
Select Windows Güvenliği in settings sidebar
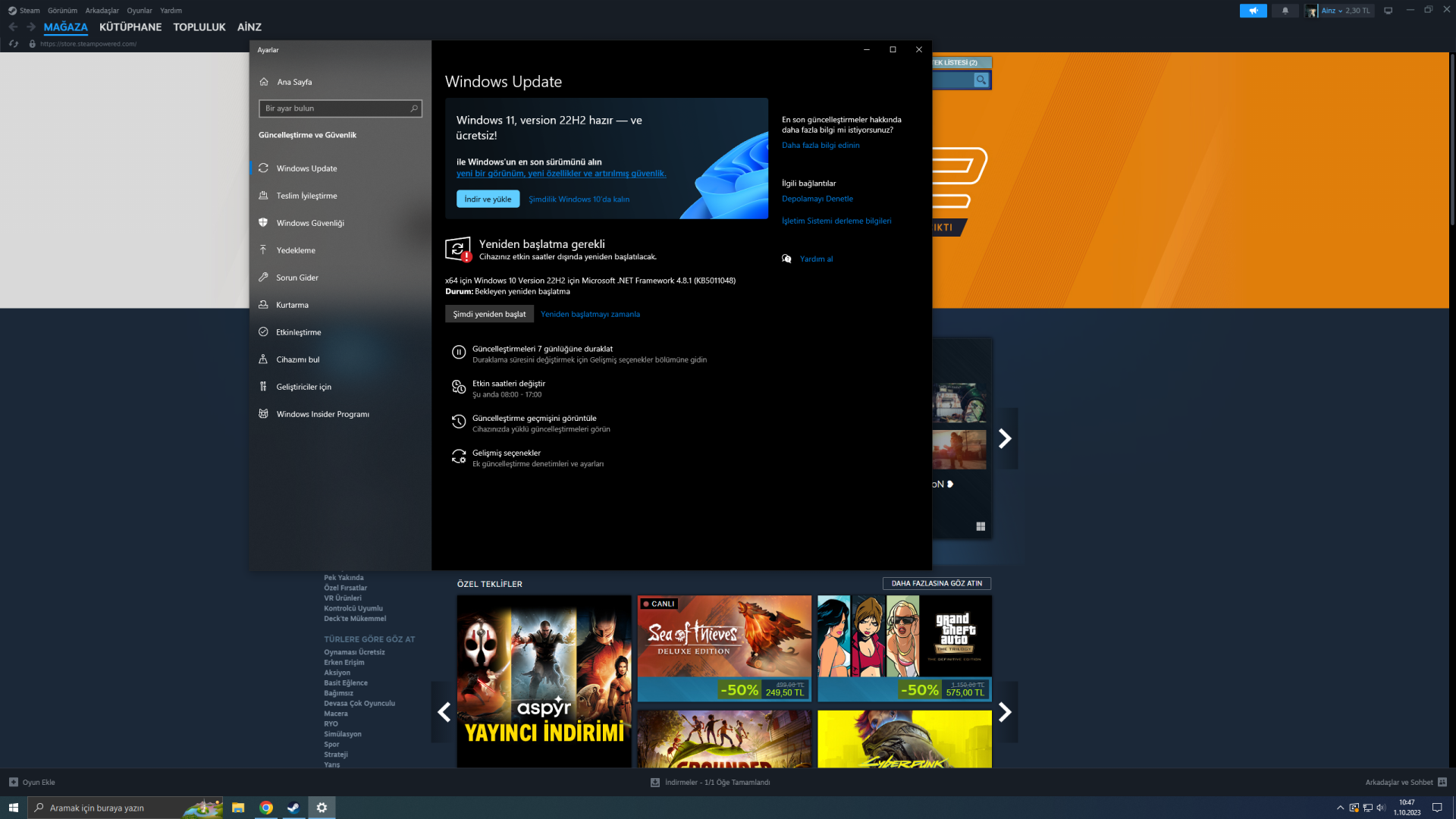(x=309, y=223)
